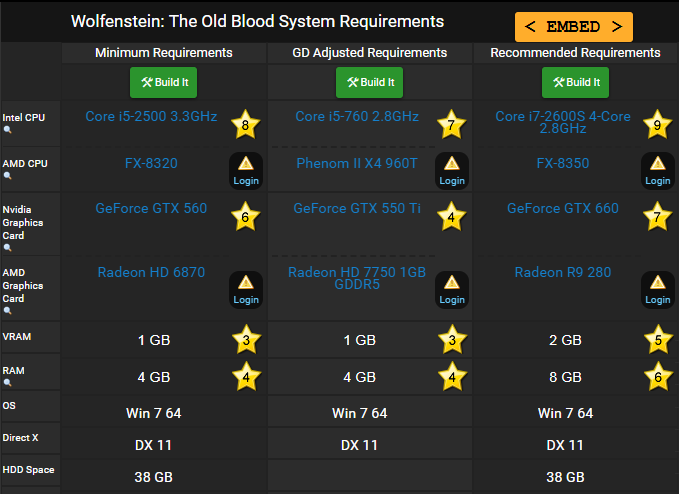Screen dimensions: 679x494
Task: Click the star rating 4 beside GeForce GTX 550 Ti
Action: (x=452, y=216)
